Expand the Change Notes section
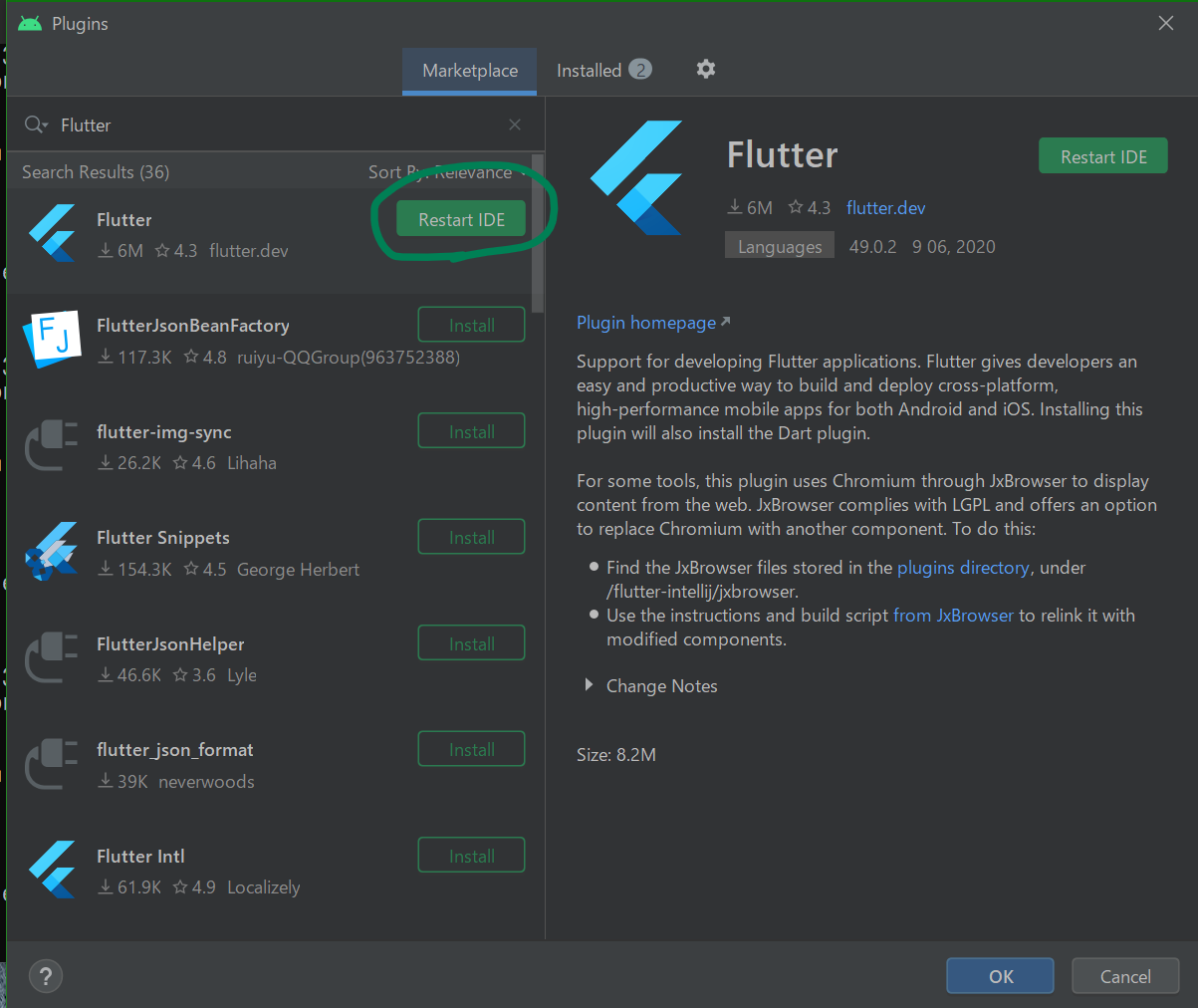The height and width of the screenshot is (1008, 1198). point(661,685)
